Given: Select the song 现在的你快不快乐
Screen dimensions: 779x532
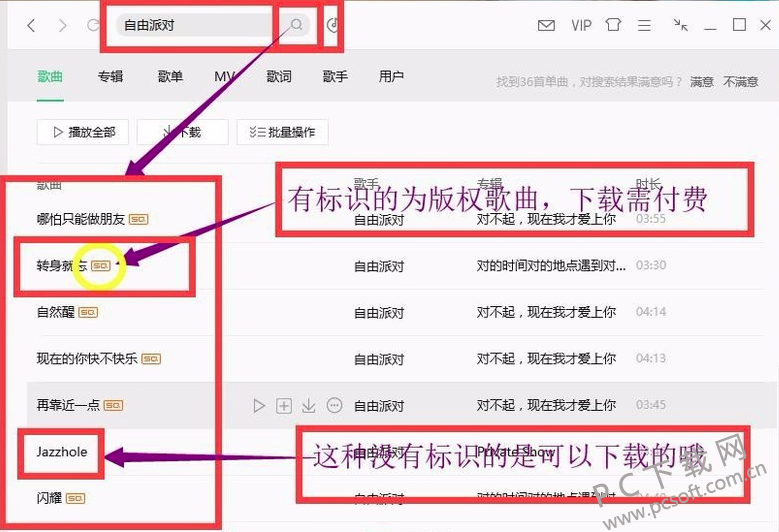Looking at the screenshot, I should coord(87,359).
